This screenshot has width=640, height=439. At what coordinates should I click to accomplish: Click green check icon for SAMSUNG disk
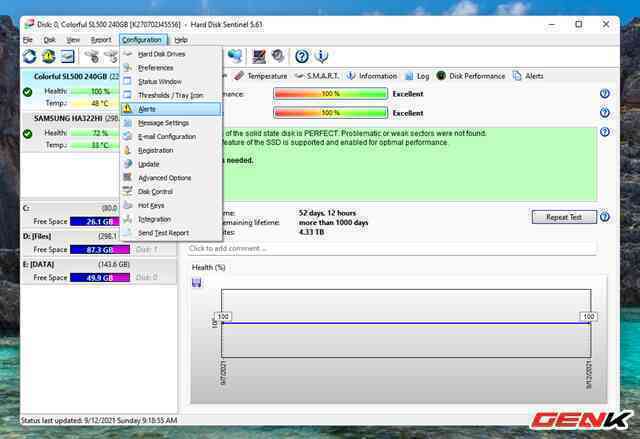[27, 133]
